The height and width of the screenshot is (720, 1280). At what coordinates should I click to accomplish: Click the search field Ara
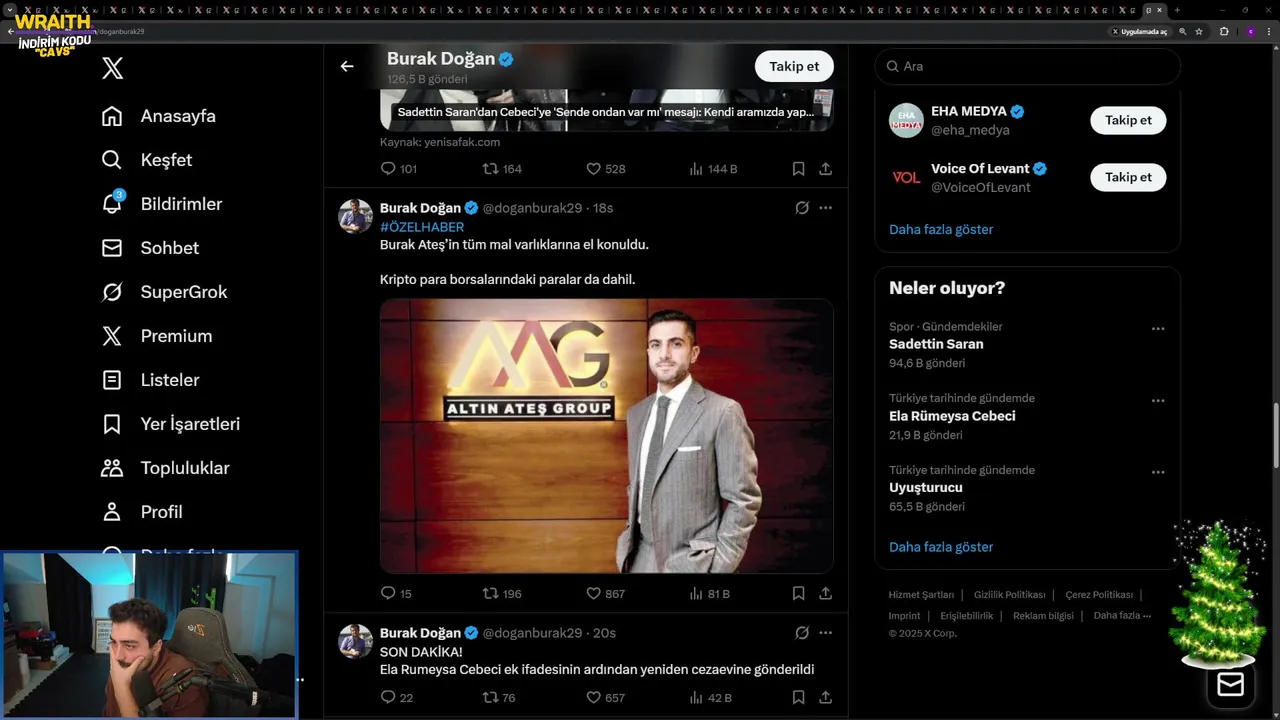point(1028,66)
